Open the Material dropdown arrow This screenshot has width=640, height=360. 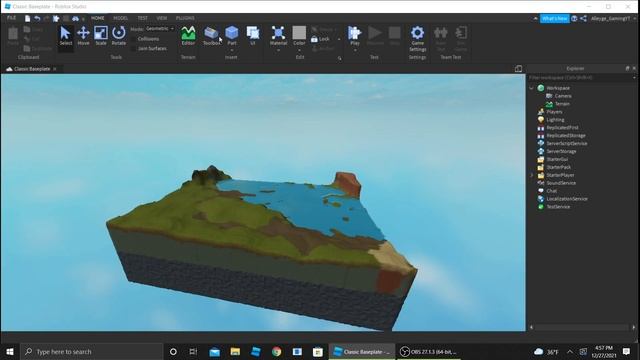(x=278, y=51)
